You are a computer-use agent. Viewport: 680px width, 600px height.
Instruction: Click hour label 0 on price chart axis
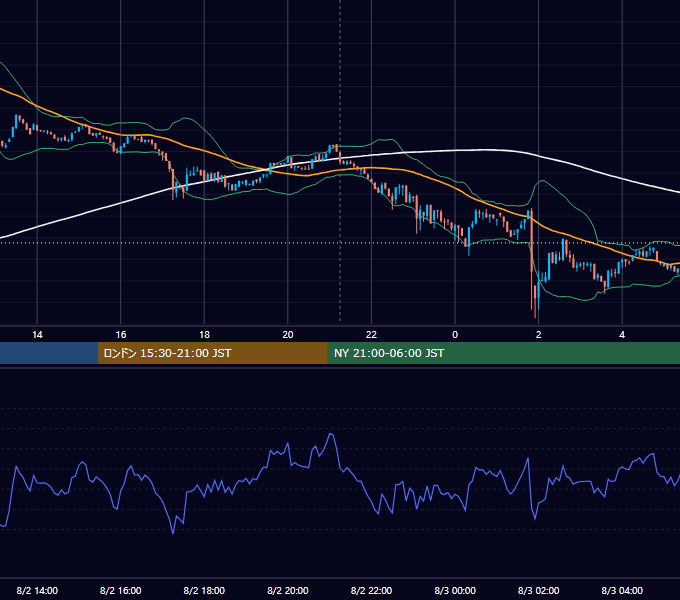point(455,335)
